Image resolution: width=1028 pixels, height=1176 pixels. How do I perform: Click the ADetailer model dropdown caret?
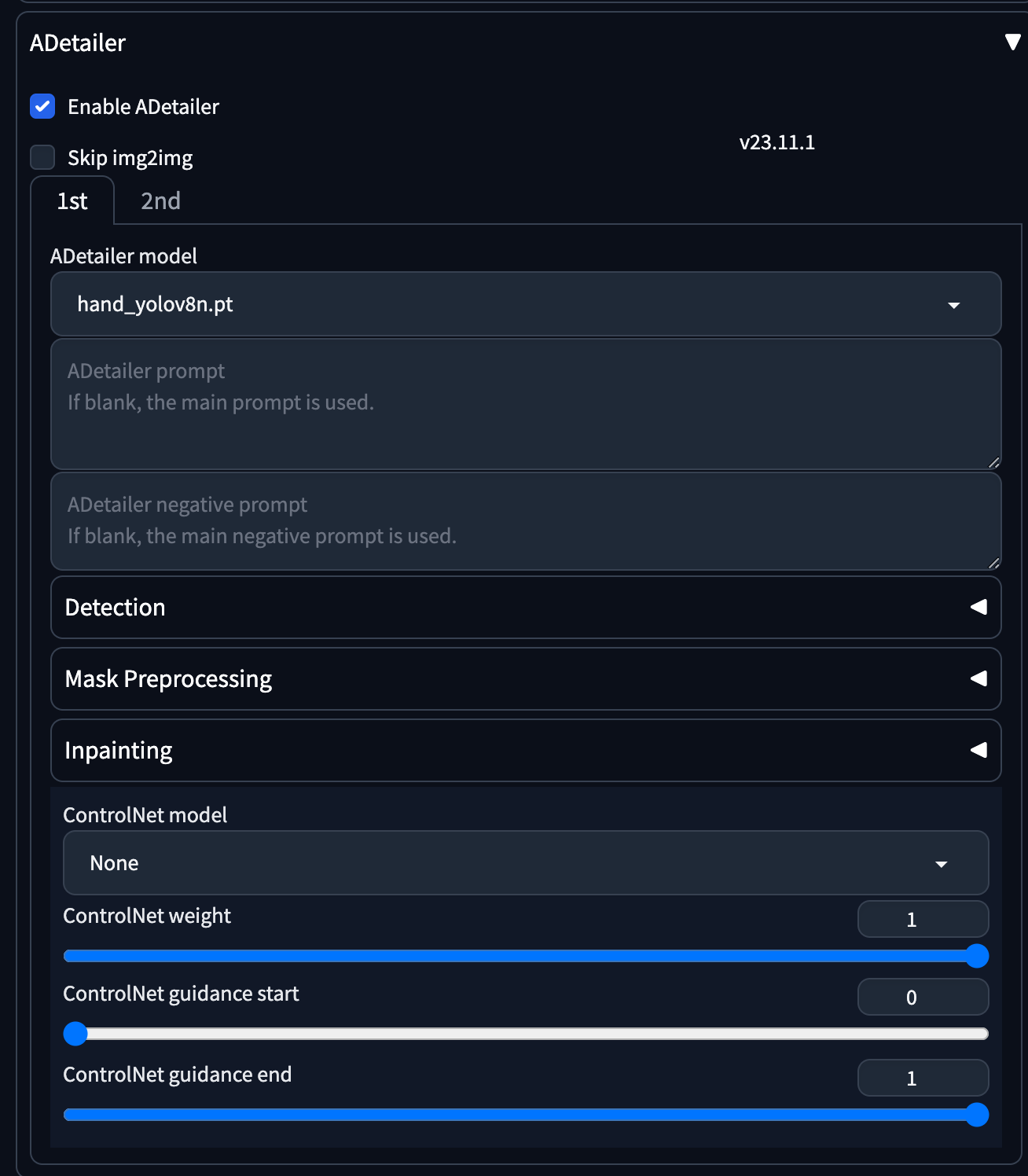pos(954,305)
